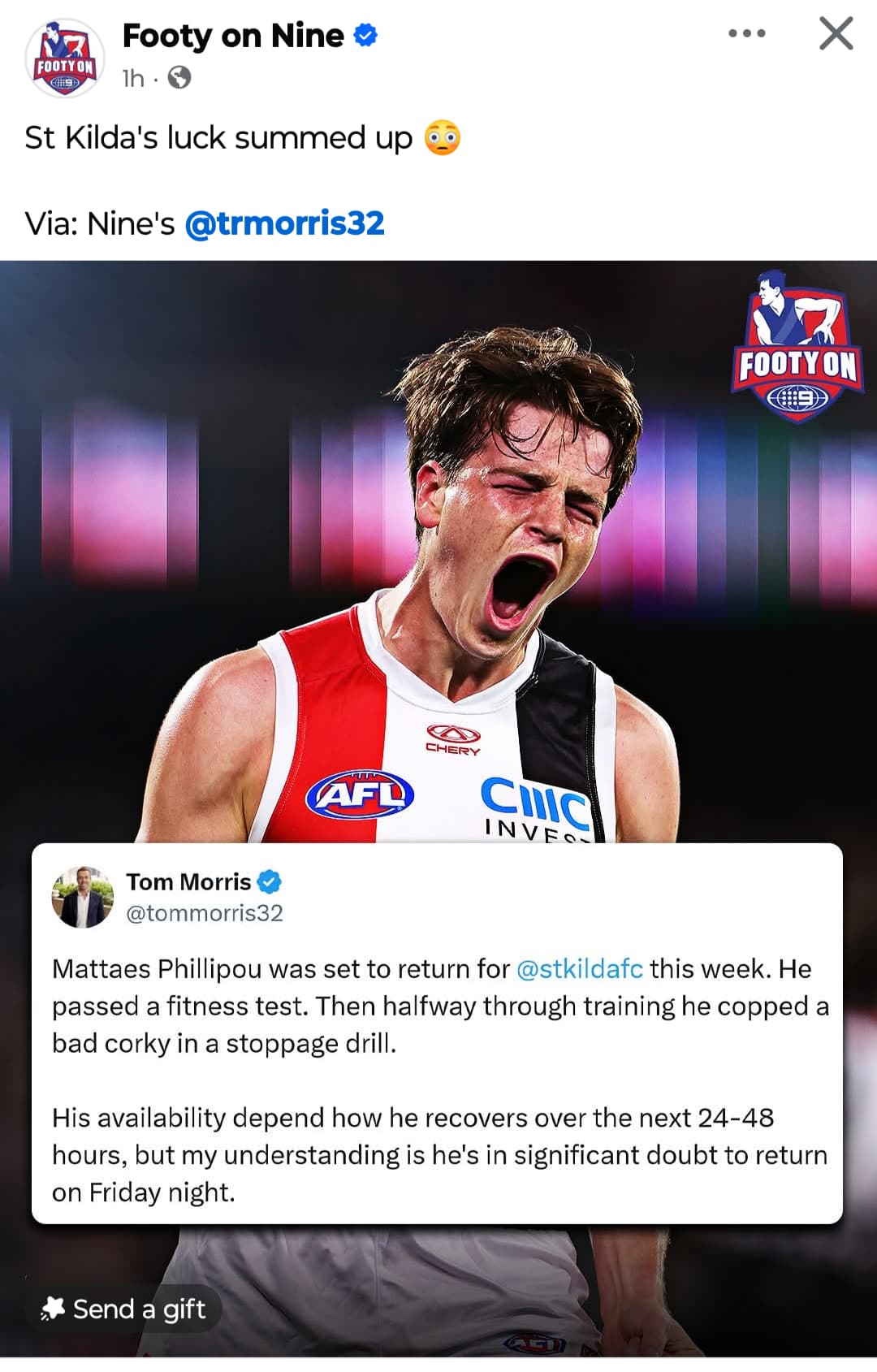
Task: Open the St Kilda player photo fullscreen
Action: [x=438, y=552]
